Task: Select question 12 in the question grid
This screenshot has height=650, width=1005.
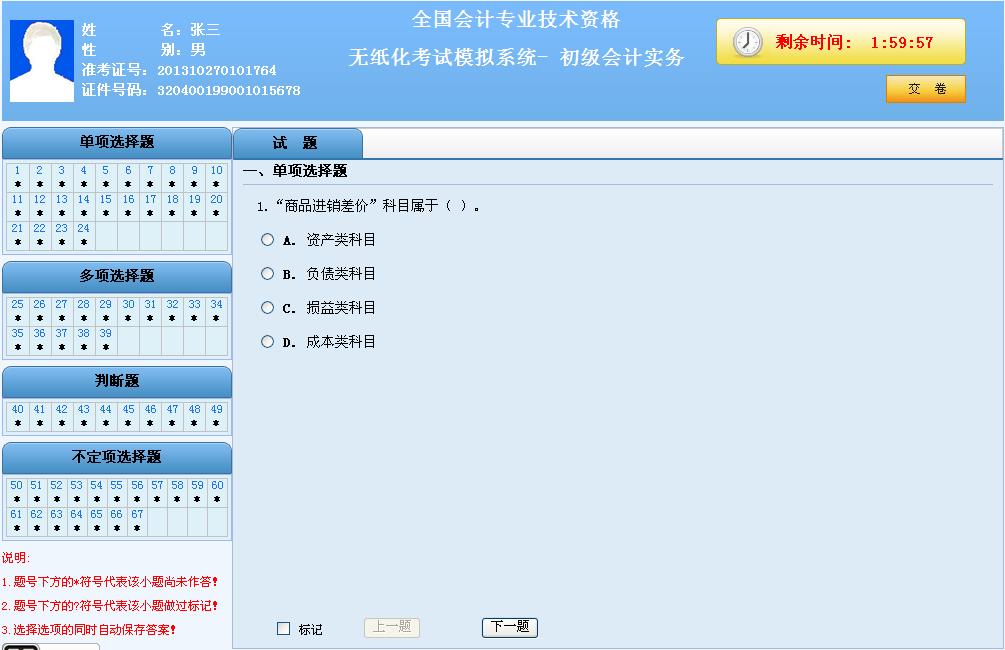Action: tap(40, 200)
